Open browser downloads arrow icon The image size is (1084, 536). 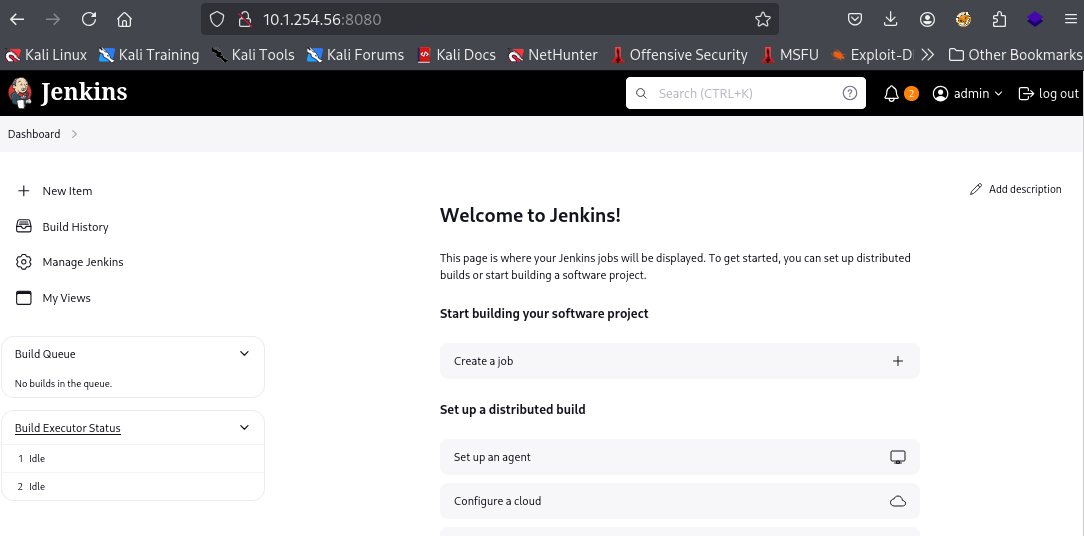coord(891,19)
